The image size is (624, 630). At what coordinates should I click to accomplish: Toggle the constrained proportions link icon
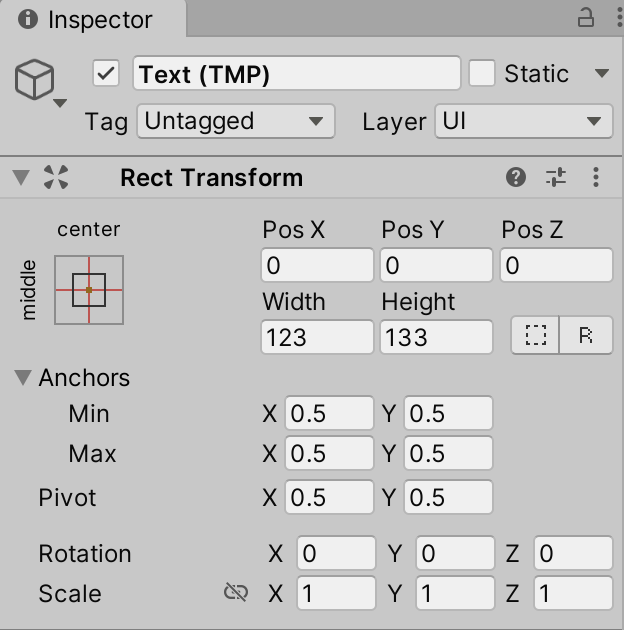pyautogui.click(x=236, y=593)
